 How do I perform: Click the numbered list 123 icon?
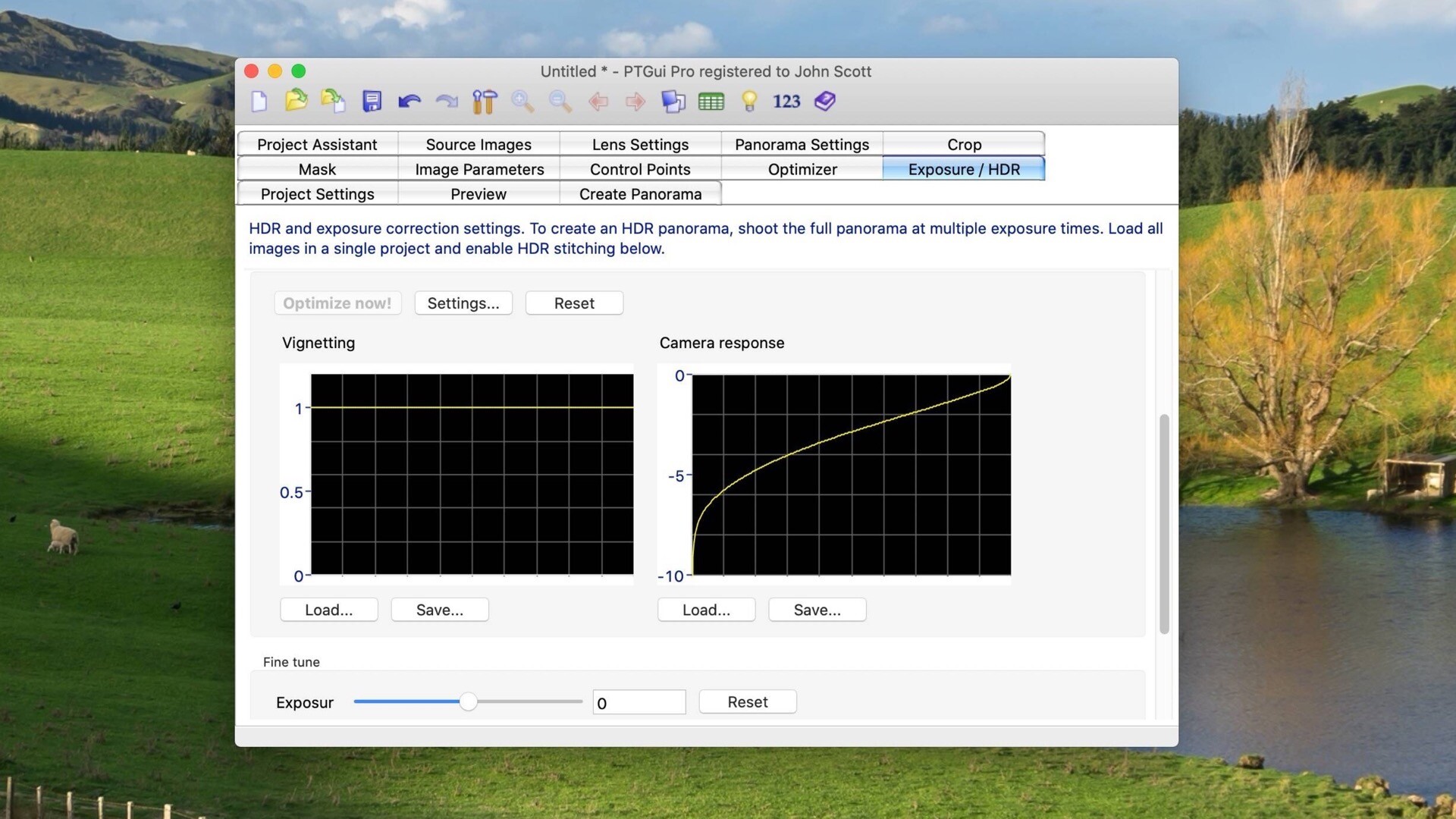coord(786,100)
